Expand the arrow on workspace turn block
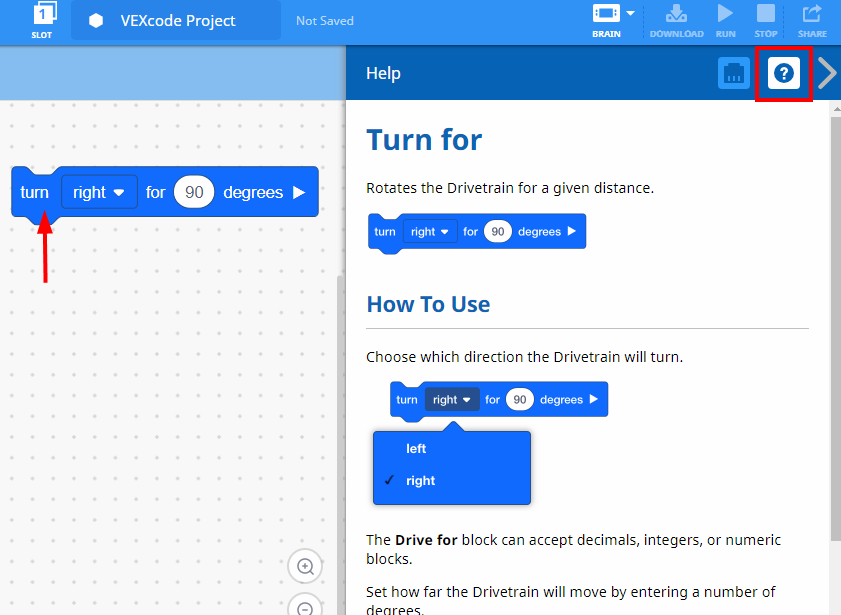The width and height of the screenshot is (841, 615). (x=299, y=192)
